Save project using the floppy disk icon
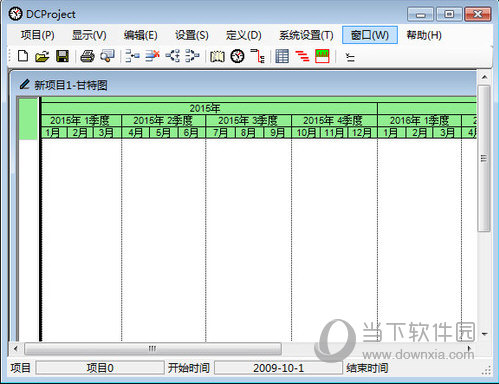The width and height of the screenshot is (499, 384). pos(62,56)
